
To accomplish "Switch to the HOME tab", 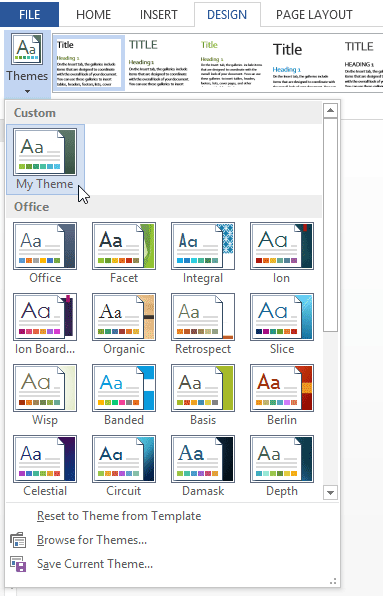I will 93,15.
